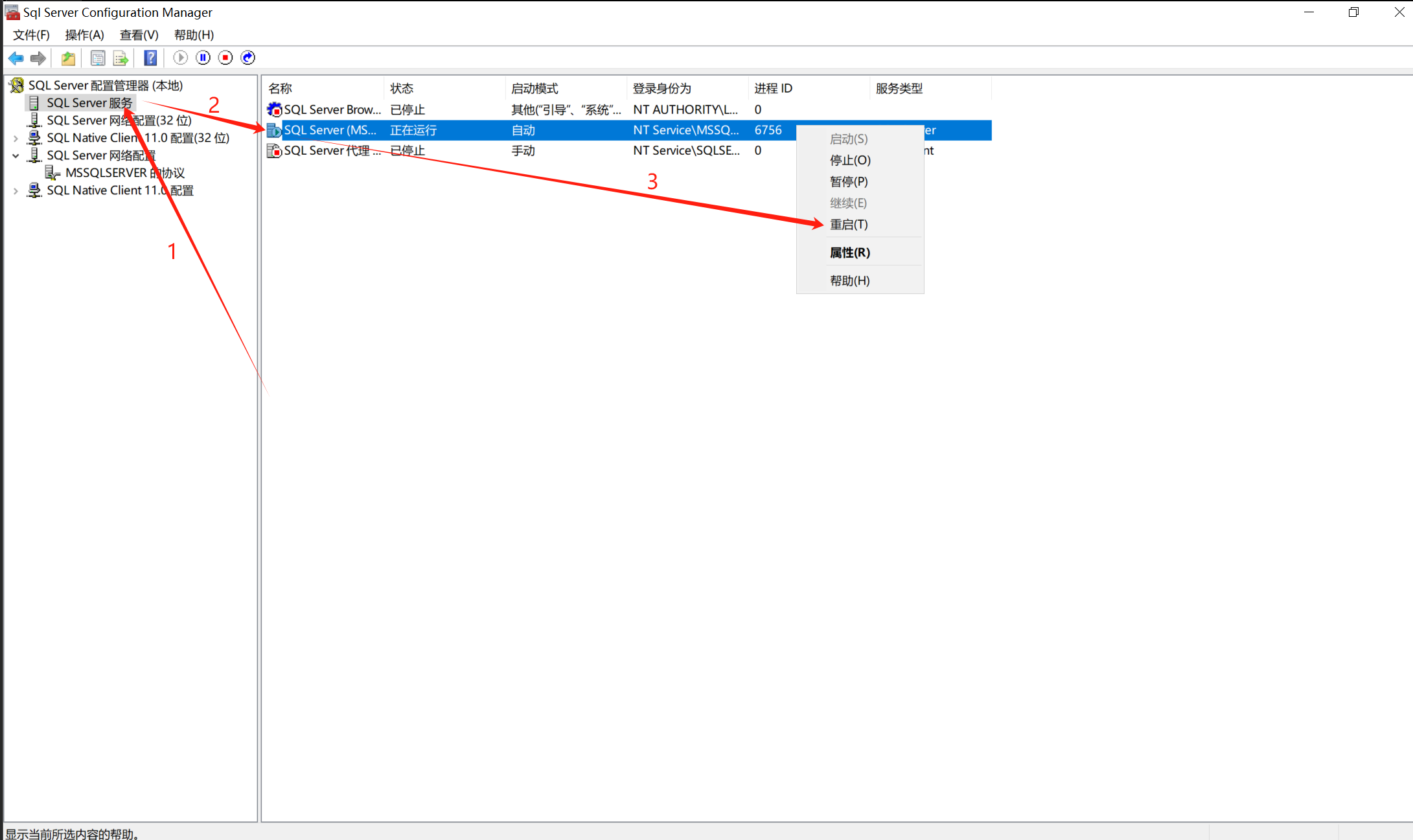Click the Up one level folder icon
1413x840 pixels.
pos(68,58)
